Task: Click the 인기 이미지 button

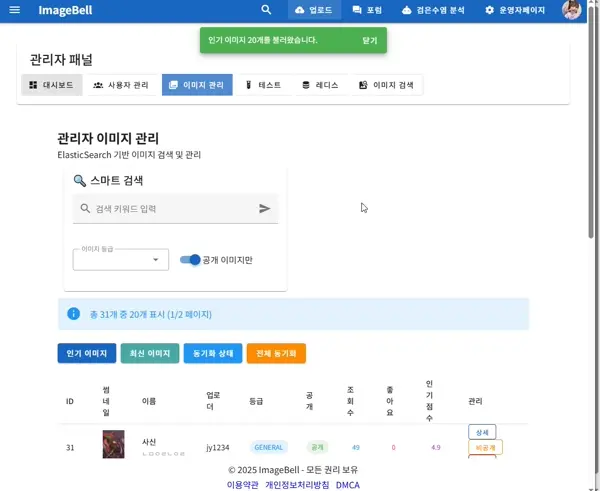Action: [x=86, y=353]
